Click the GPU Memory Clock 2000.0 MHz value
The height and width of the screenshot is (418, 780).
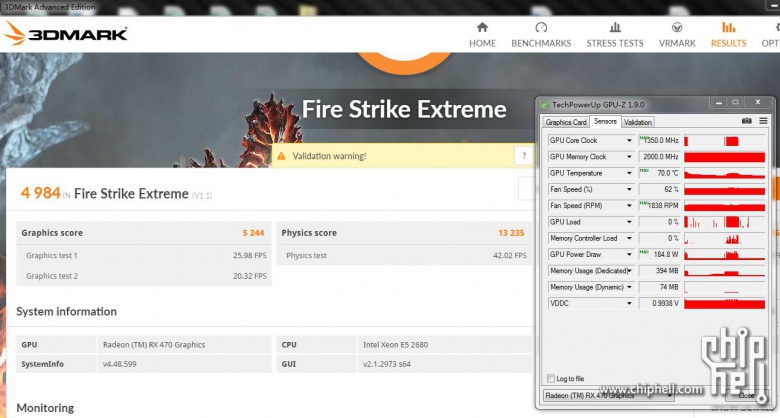tap(660, 157)
